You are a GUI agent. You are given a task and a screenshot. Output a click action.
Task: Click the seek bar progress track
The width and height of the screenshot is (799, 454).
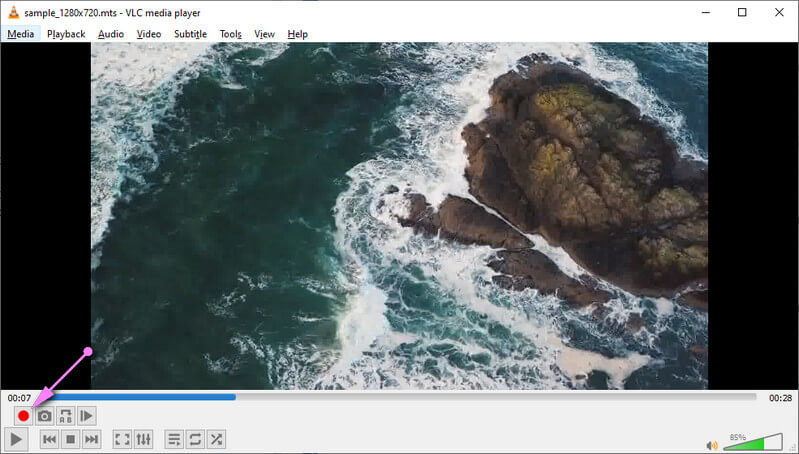click(400, 397)
